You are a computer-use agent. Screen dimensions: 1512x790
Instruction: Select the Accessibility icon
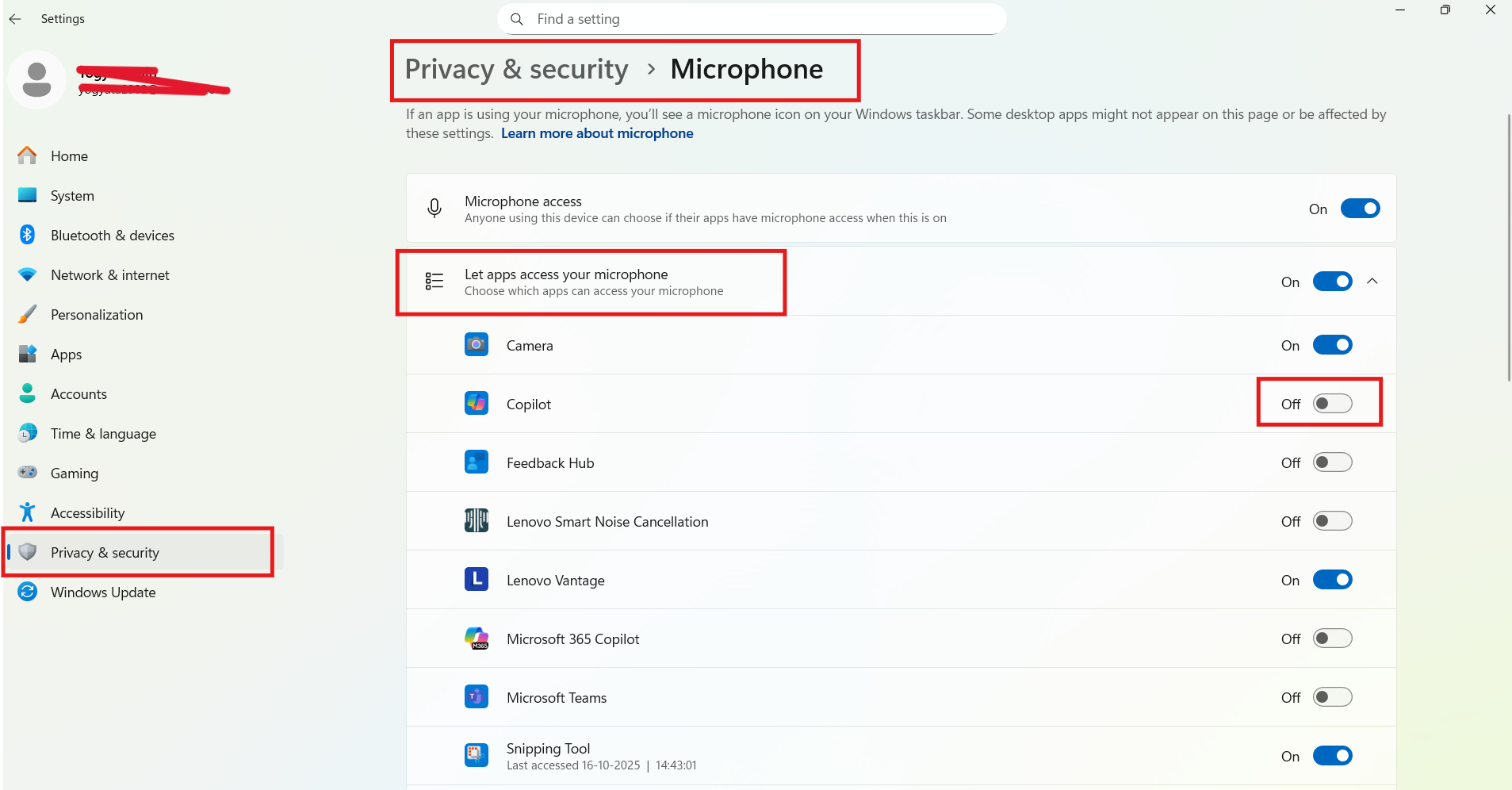pos(27,512)
